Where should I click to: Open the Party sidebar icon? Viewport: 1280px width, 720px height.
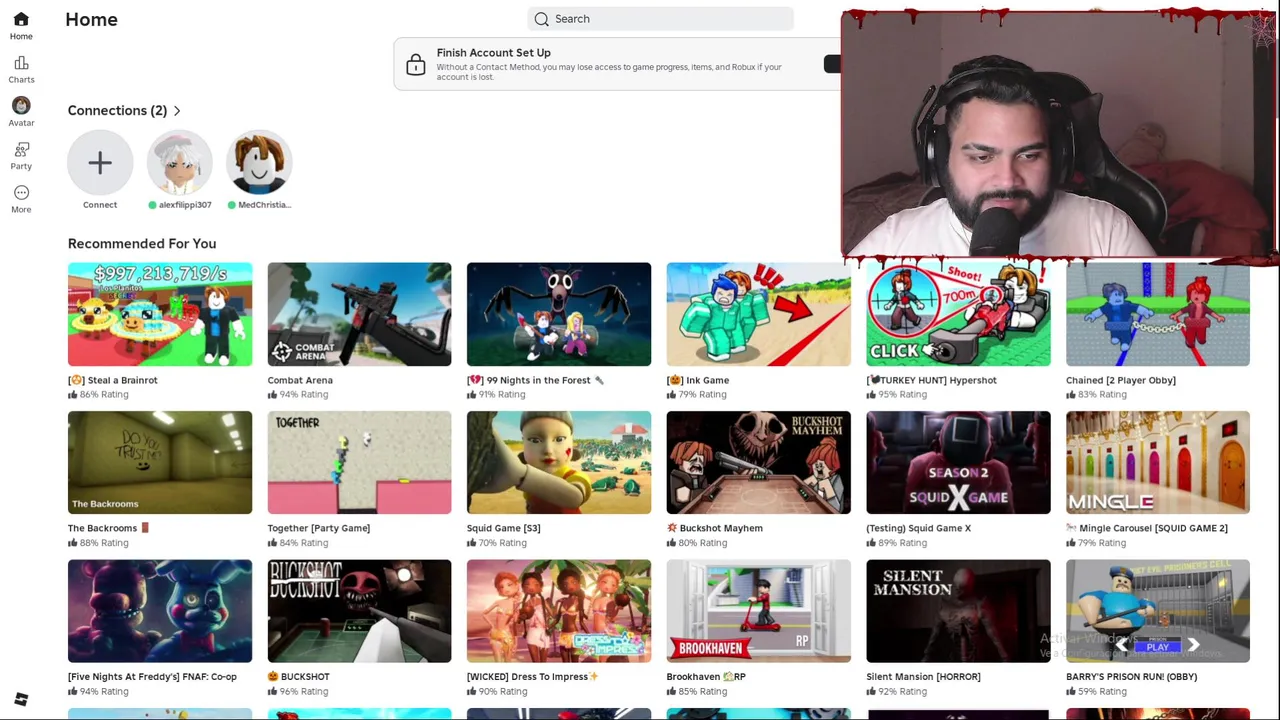click(21, 149)
